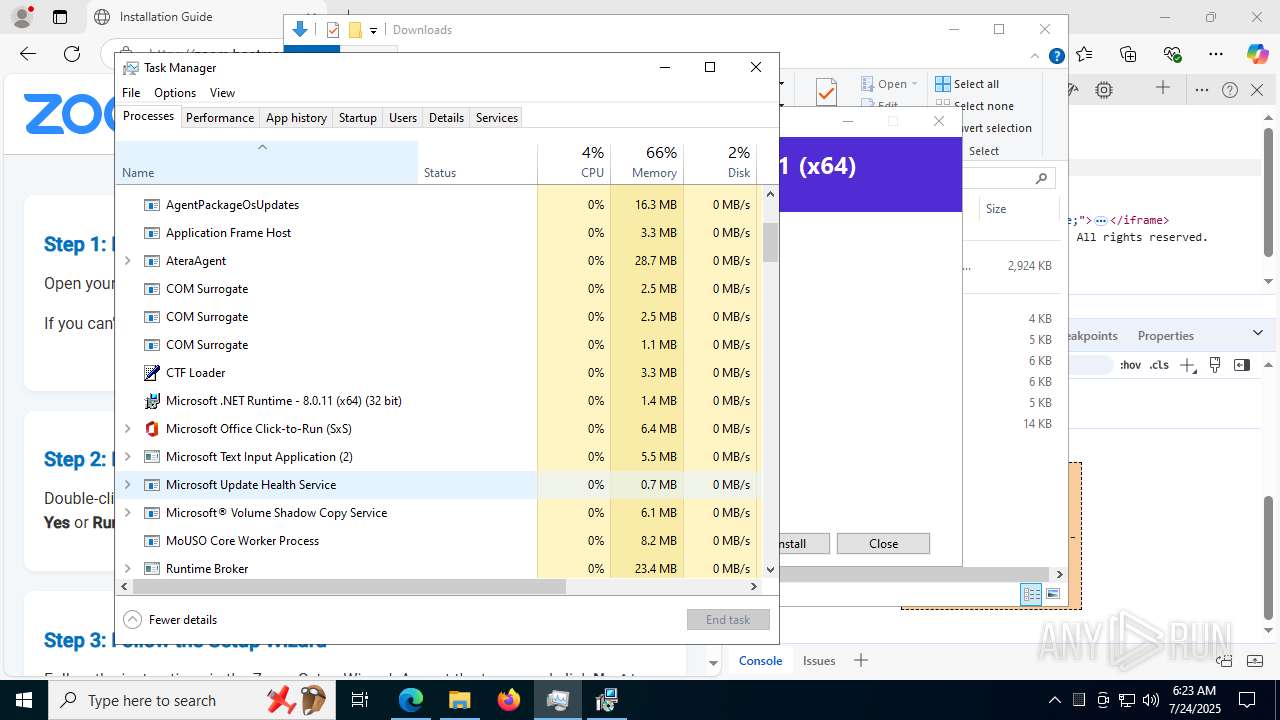Image resolution: width=1280 pixels, height=720 pixels.
Task: Switch to the Users tab
Action: coord(403,118)
